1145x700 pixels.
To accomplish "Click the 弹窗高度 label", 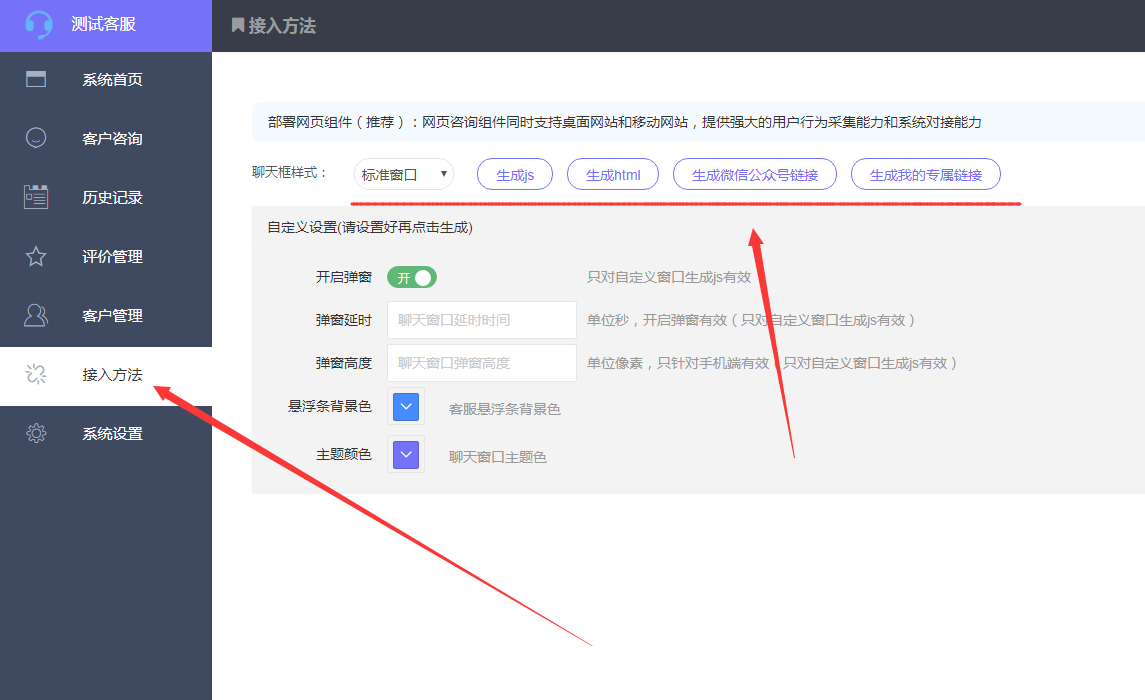I will point(343,363).
